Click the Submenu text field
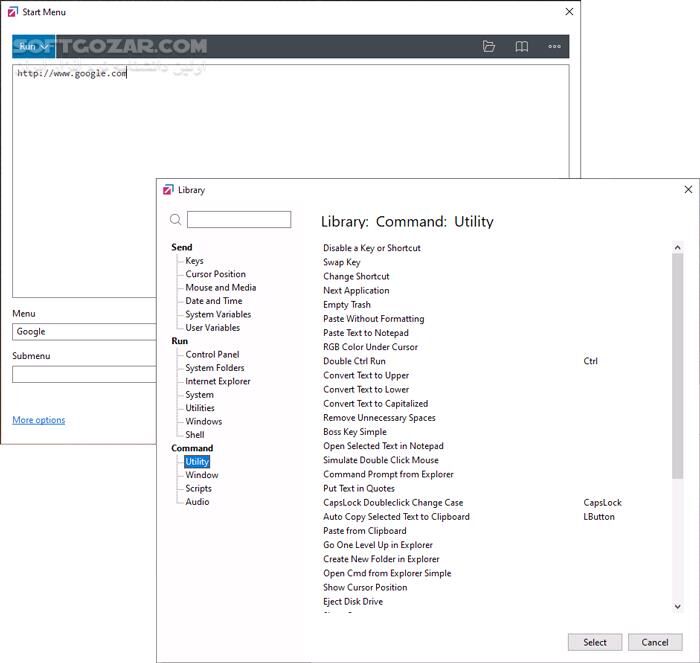The height and width of the screenshot is (663, 700). [x=85, y=375]
